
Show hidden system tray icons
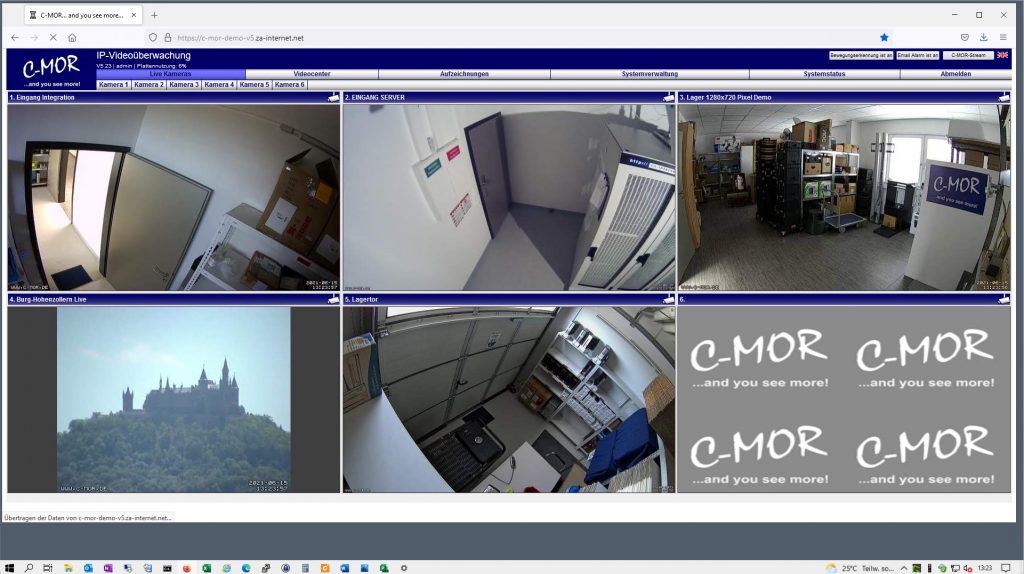[x=904, y=568]
